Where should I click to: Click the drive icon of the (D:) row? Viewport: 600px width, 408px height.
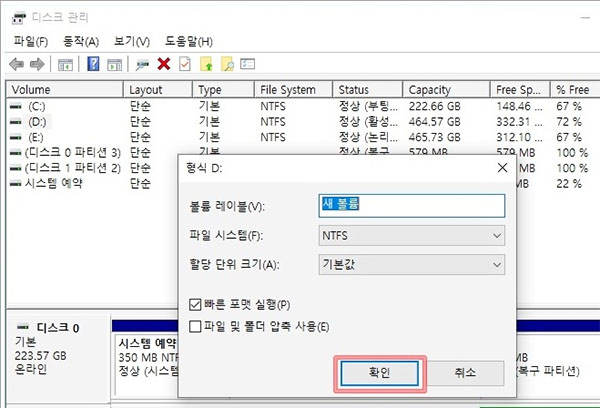click(x=16, y=122)
